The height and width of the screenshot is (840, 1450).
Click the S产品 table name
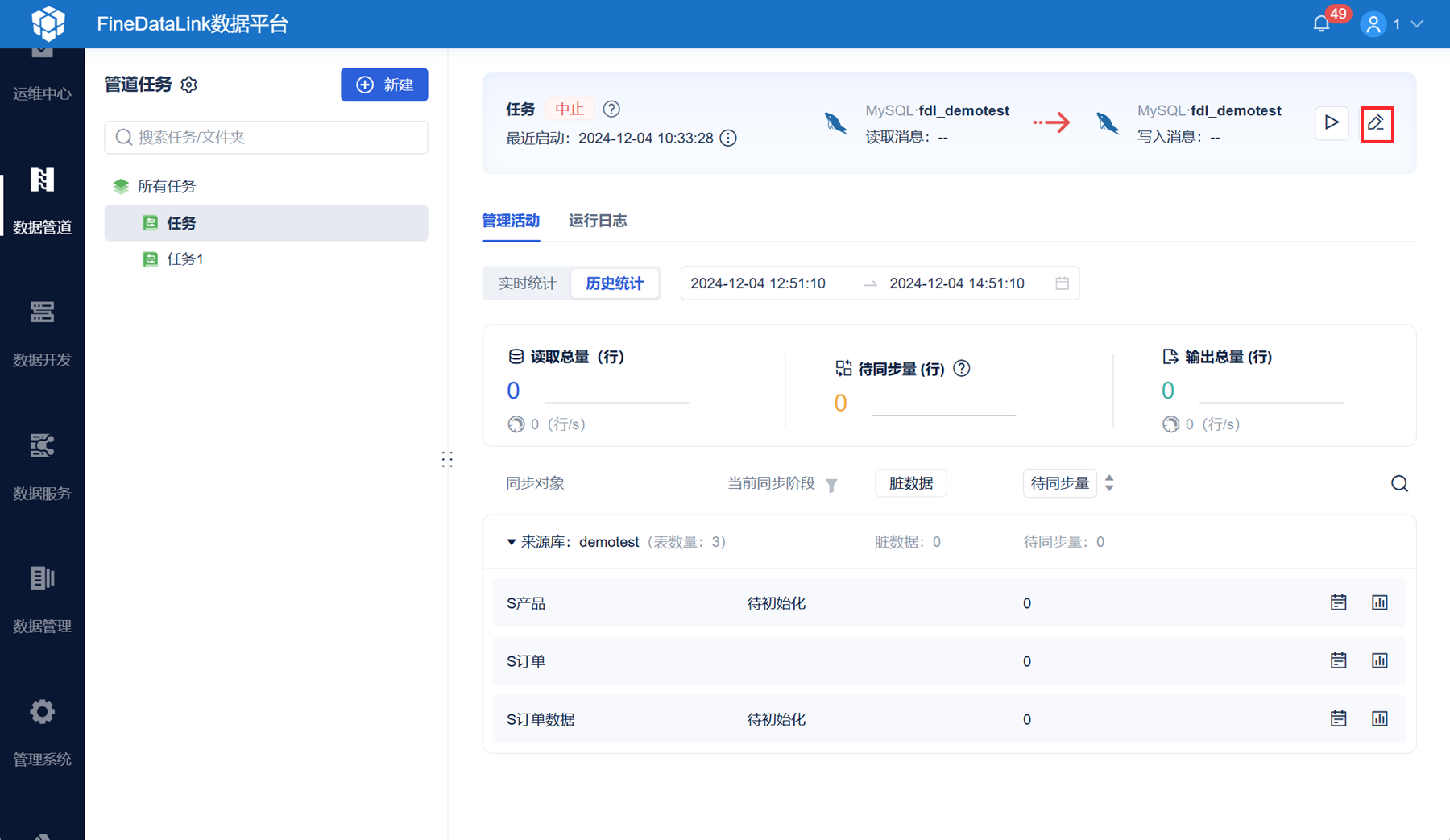tap(526, 603)
